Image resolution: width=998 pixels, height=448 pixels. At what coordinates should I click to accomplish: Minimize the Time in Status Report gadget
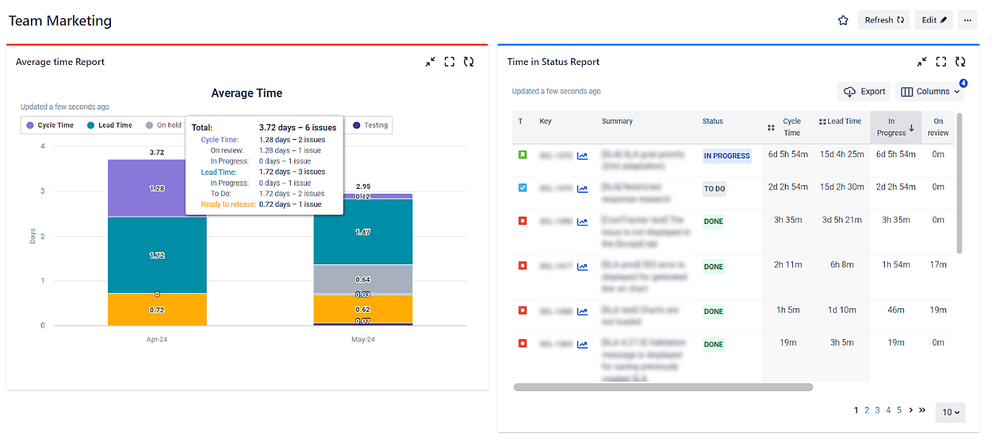coord(922,62)
